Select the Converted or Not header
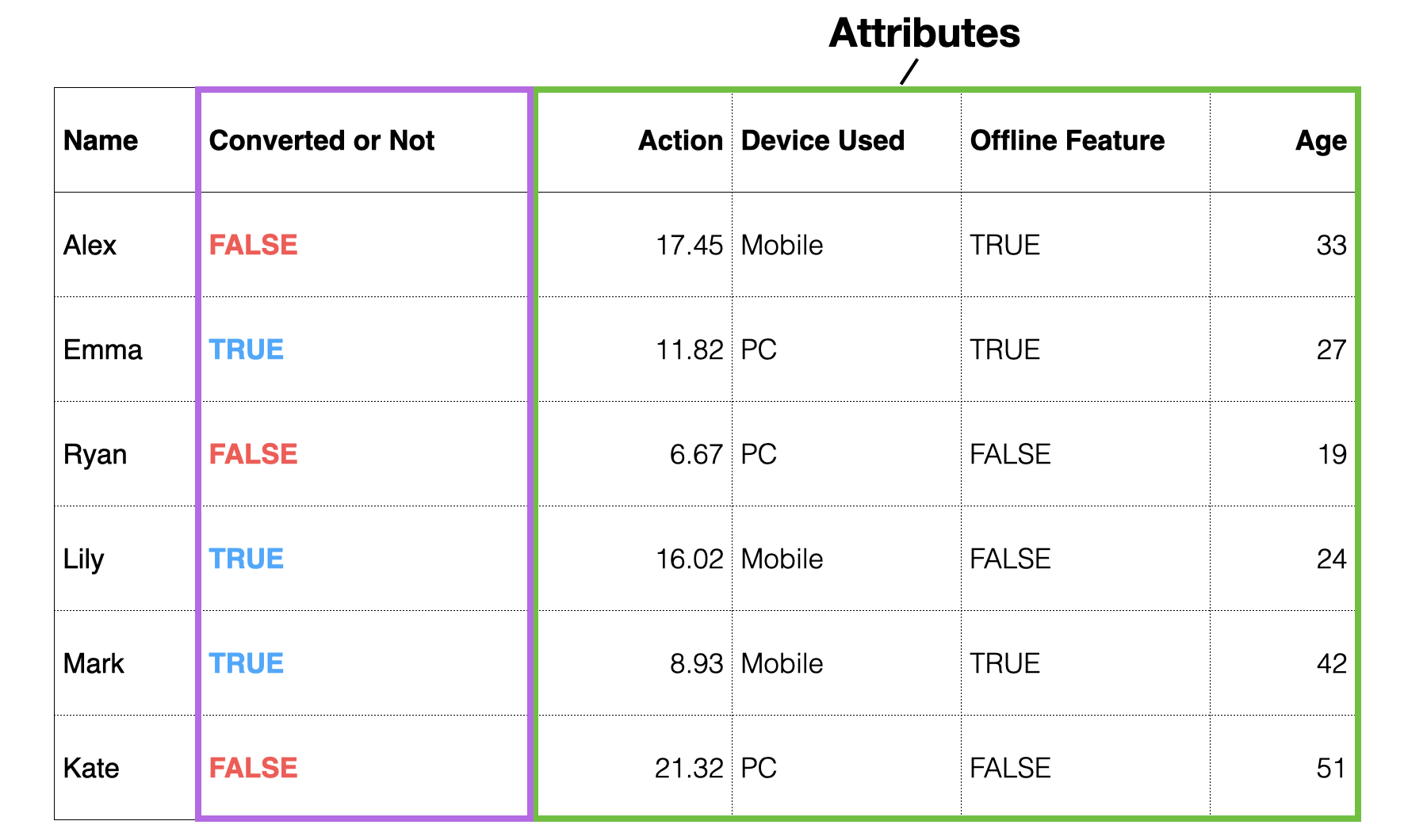 click(322, 140)
